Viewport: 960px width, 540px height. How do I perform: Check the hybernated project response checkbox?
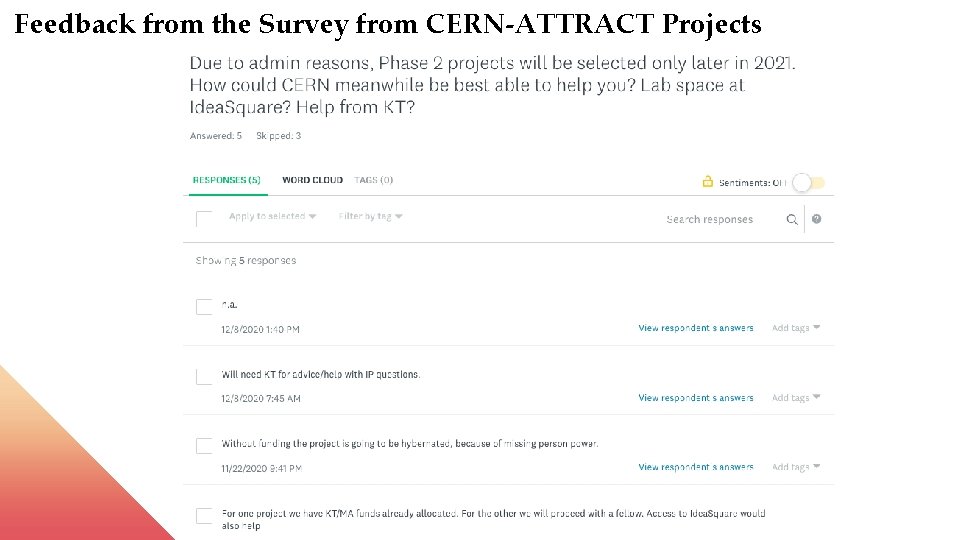[204, 446]
